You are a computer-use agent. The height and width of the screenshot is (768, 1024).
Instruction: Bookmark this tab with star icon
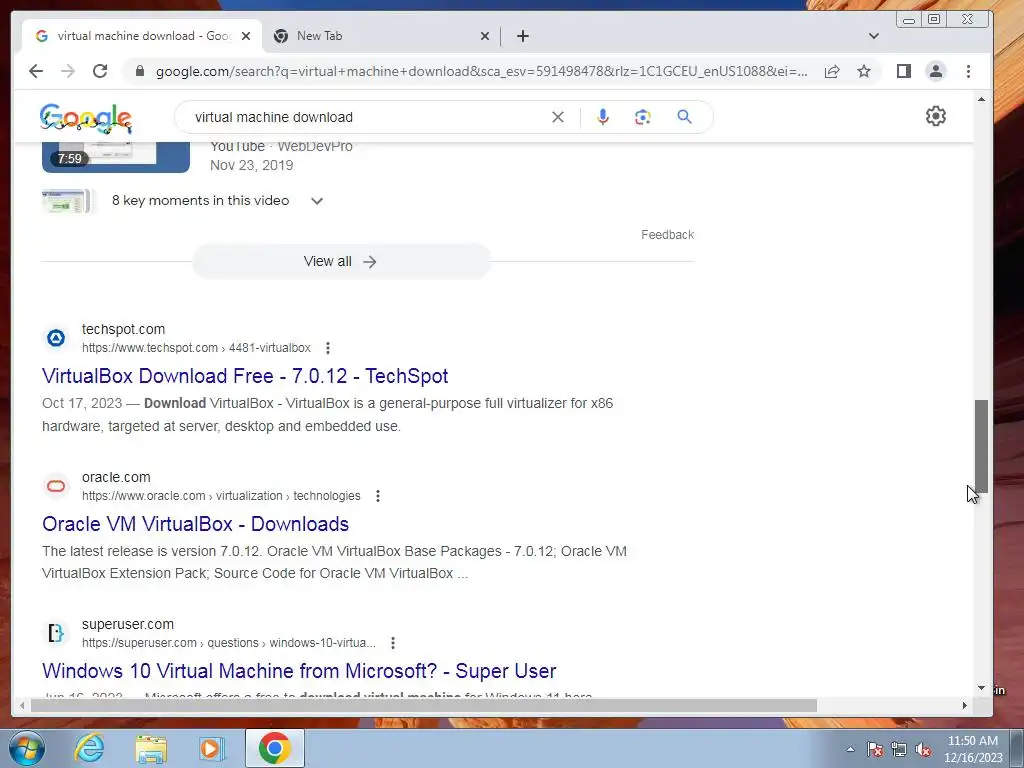pyautogui.click(x=864, y=71)
